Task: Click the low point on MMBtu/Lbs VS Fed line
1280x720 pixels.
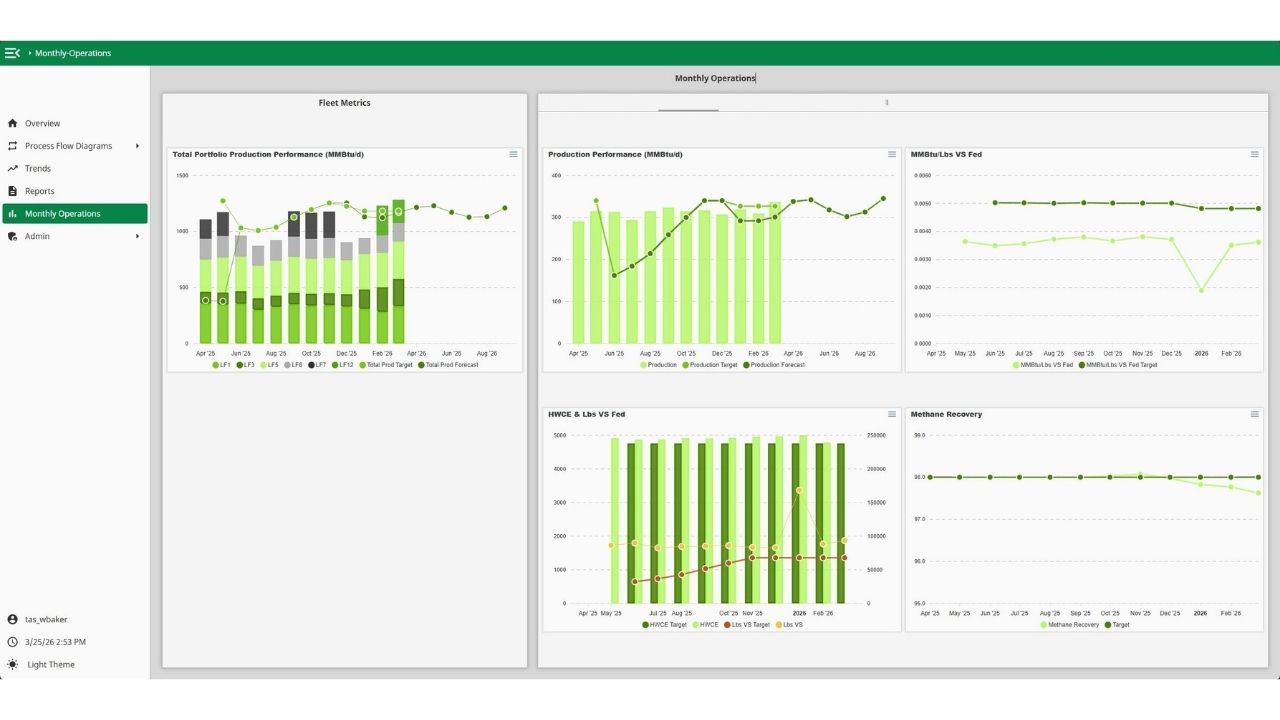Action: 1201,291
